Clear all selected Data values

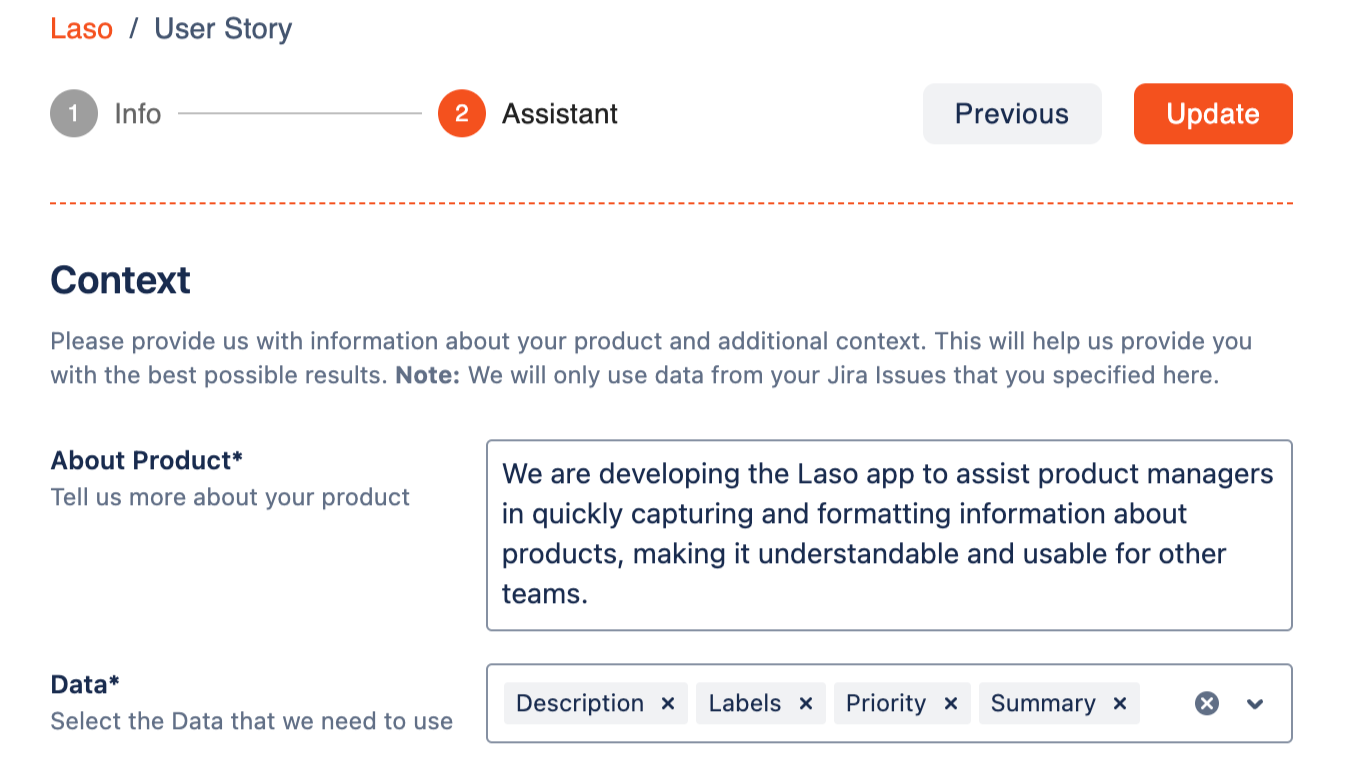point(1207,704)
